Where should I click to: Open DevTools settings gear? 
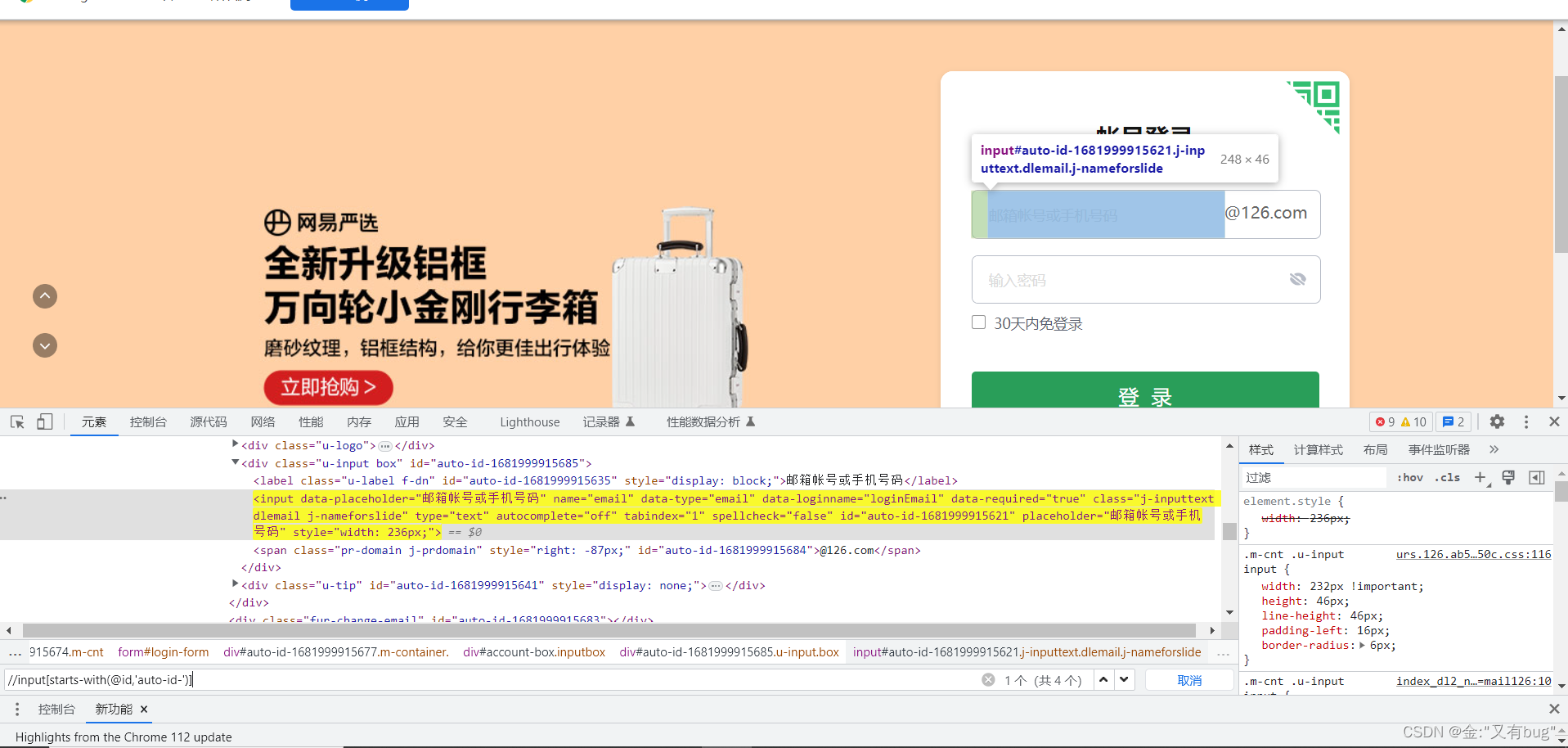tap(1497, 421)
